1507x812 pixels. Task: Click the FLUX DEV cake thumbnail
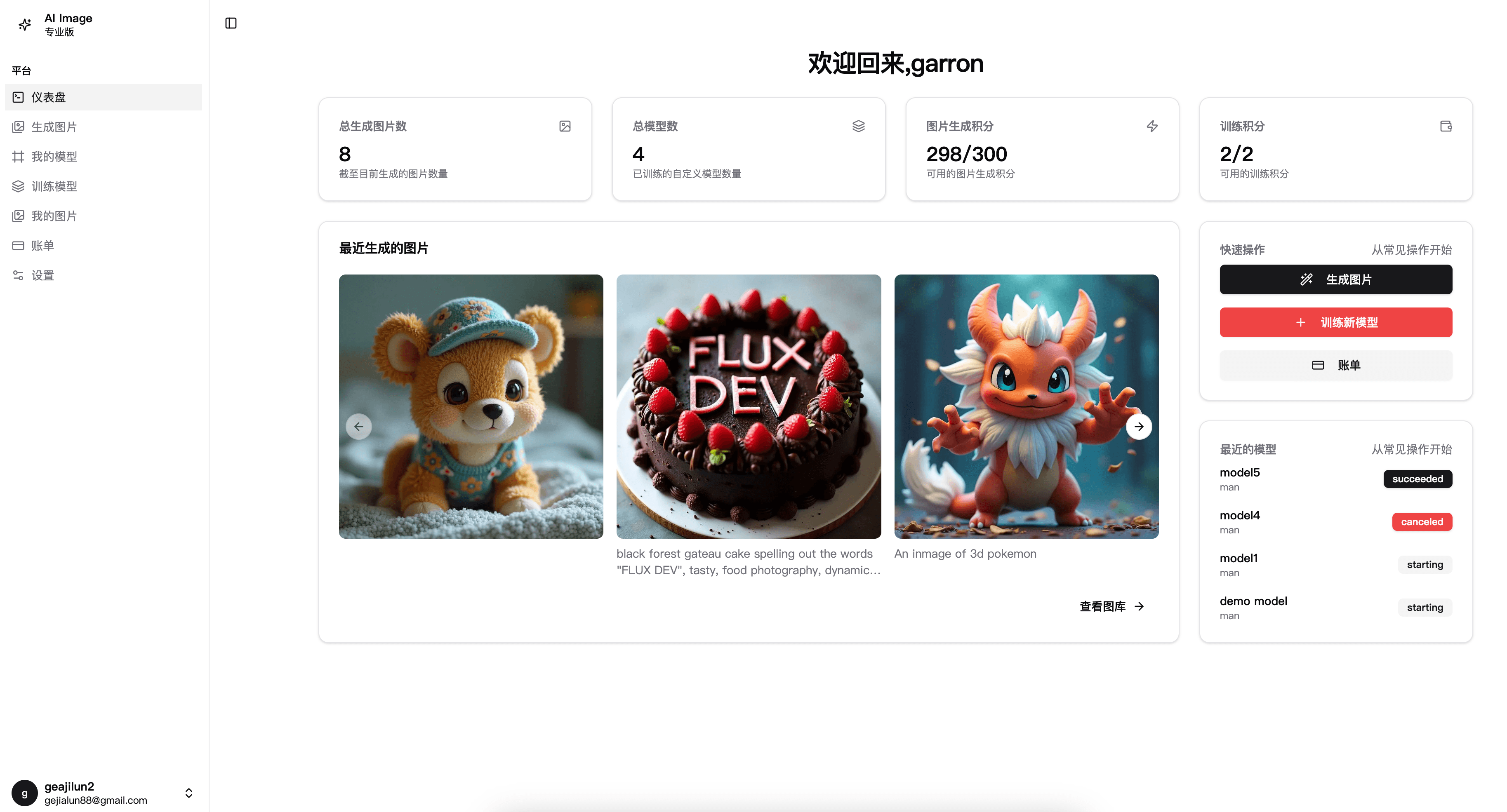click(x=748, y=406)
